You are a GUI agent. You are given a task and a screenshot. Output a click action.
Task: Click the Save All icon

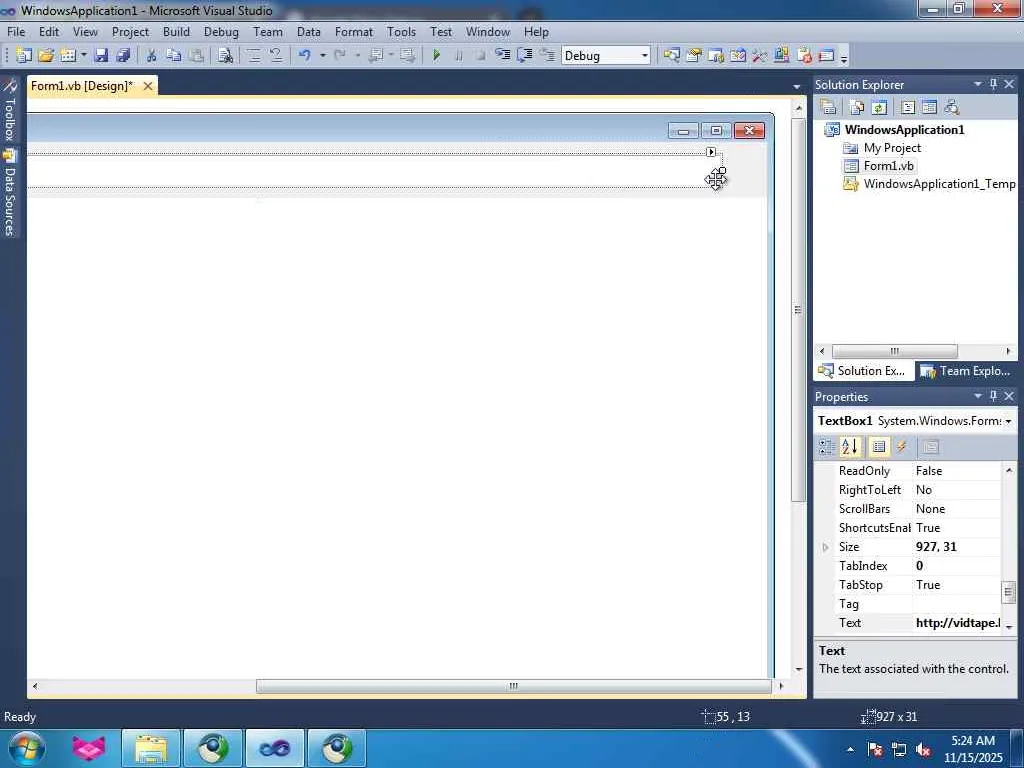pos(123,56)
